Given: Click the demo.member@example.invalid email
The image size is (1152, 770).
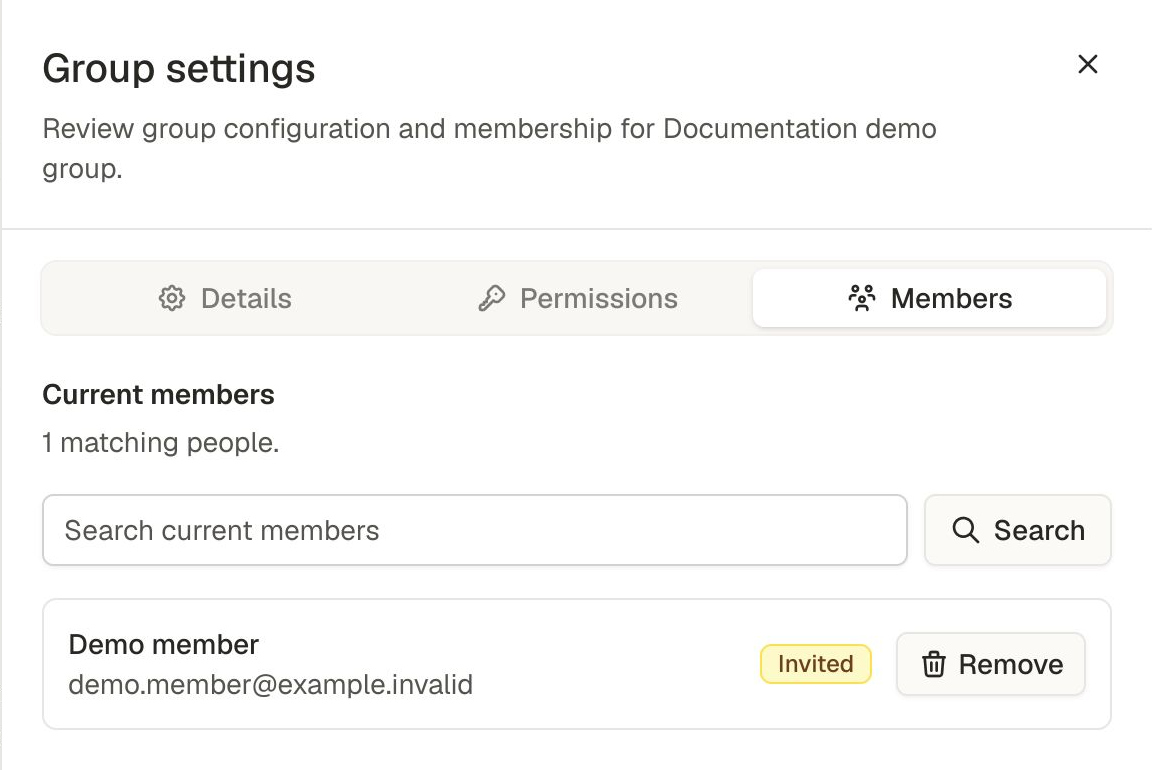Looking at the screenshot, I should point(270,685).
